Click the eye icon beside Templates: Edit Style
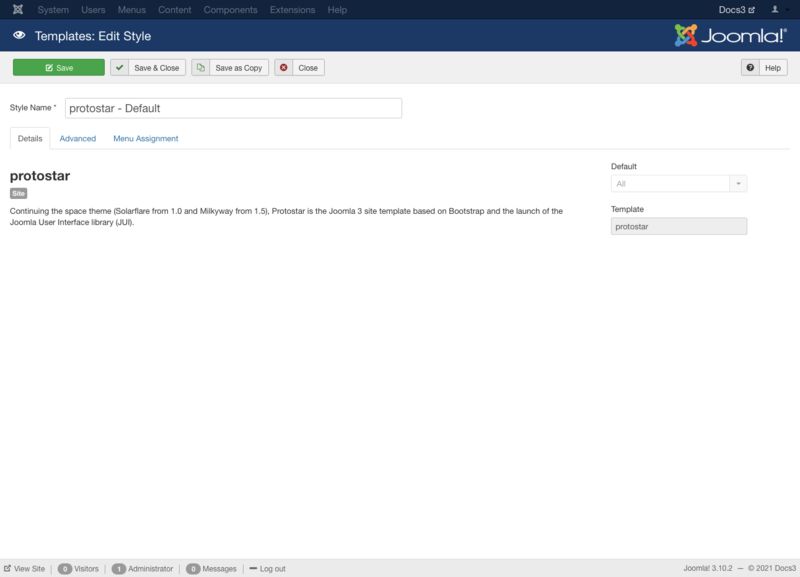Image resolution: width=800 pixels, height=577 pixels. pos(19,36)
